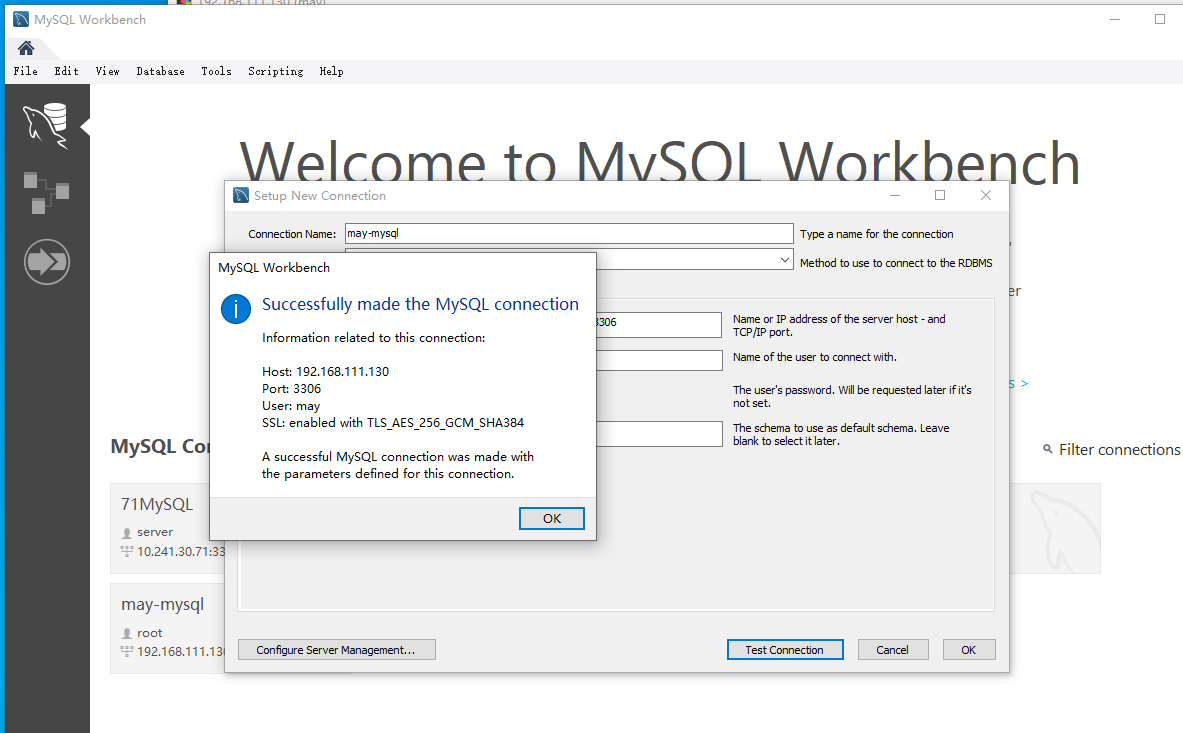Screen dimensions: 1183x733
Task: Click the user icon beside server
Action: 127,532
